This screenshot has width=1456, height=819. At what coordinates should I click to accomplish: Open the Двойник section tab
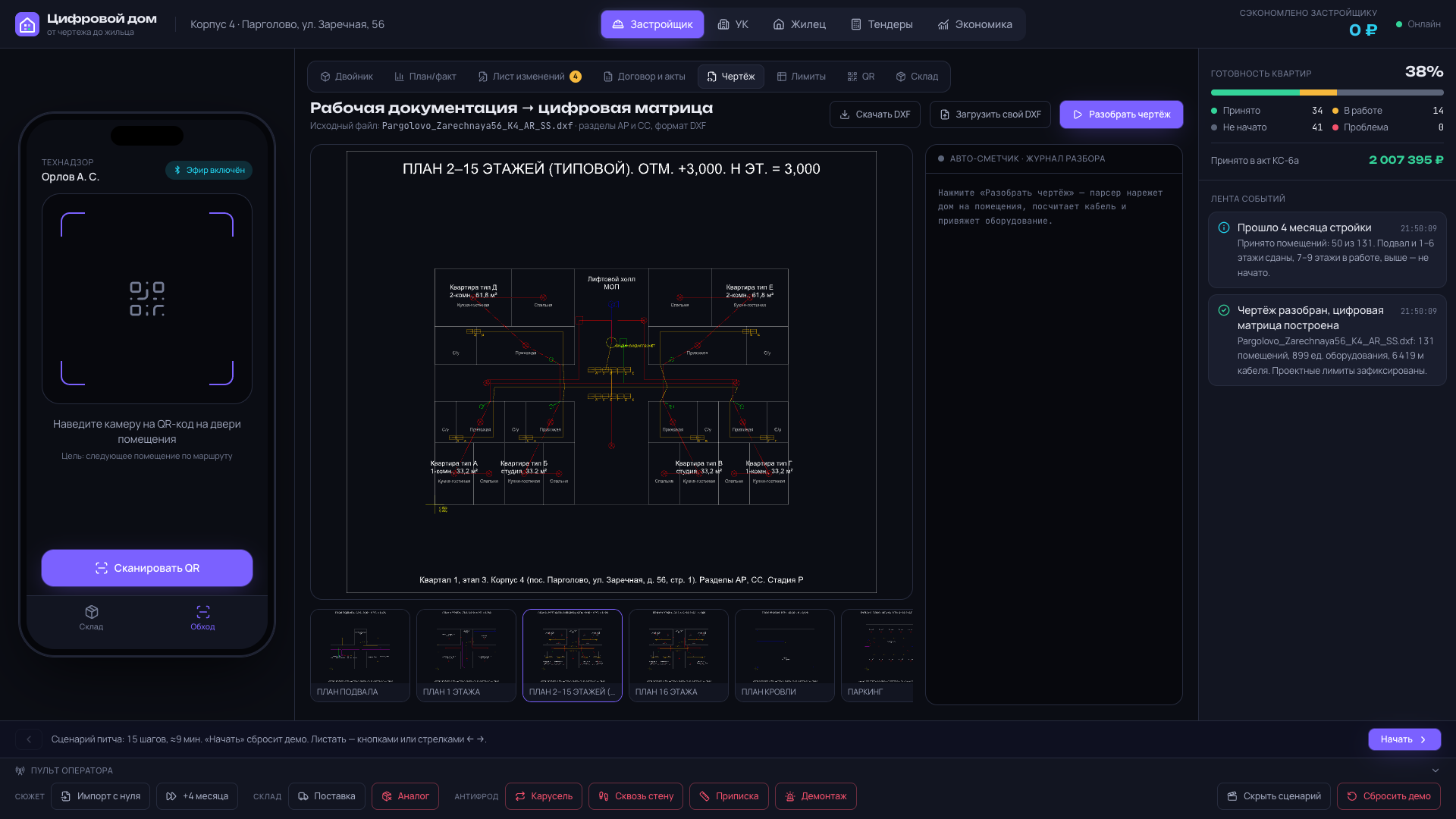(347, 77)
